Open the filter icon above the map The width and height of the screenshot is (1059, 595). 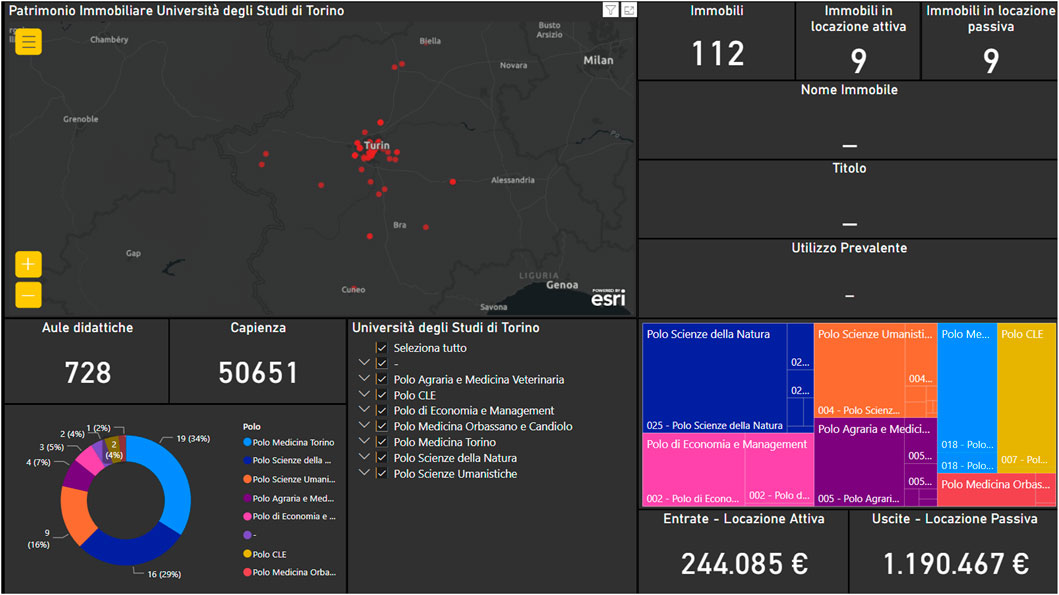pyautogui.click(x=611, y=9)
